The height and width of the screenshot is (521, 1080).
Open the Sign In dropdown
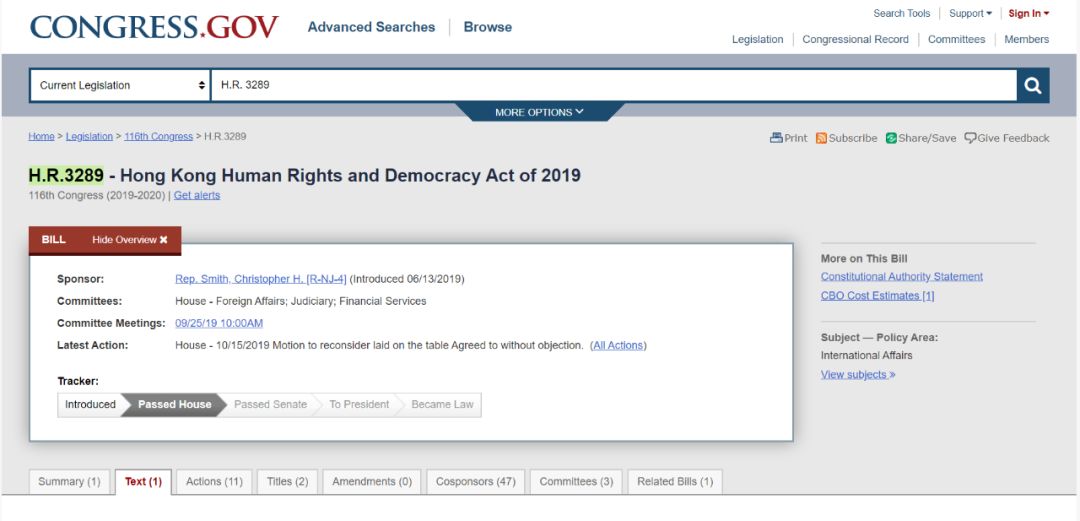click(x=1028, y=14)
